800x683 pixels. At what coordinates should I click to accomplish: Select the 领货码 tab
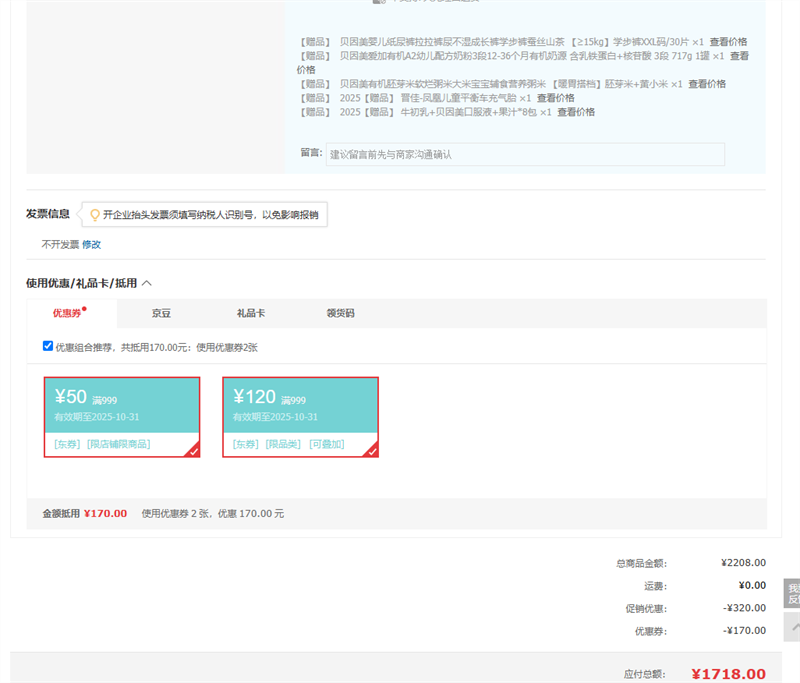(x=340, y=313)
